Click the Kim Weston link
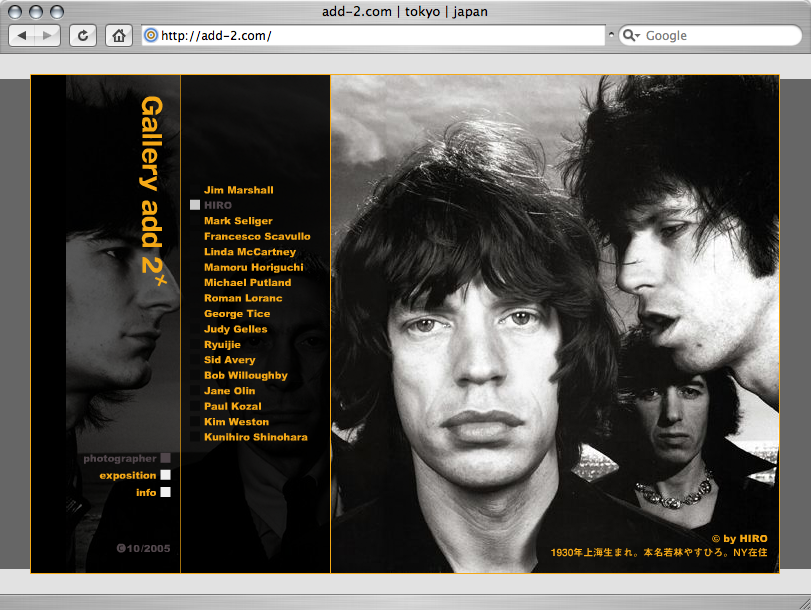 point(236,422)
